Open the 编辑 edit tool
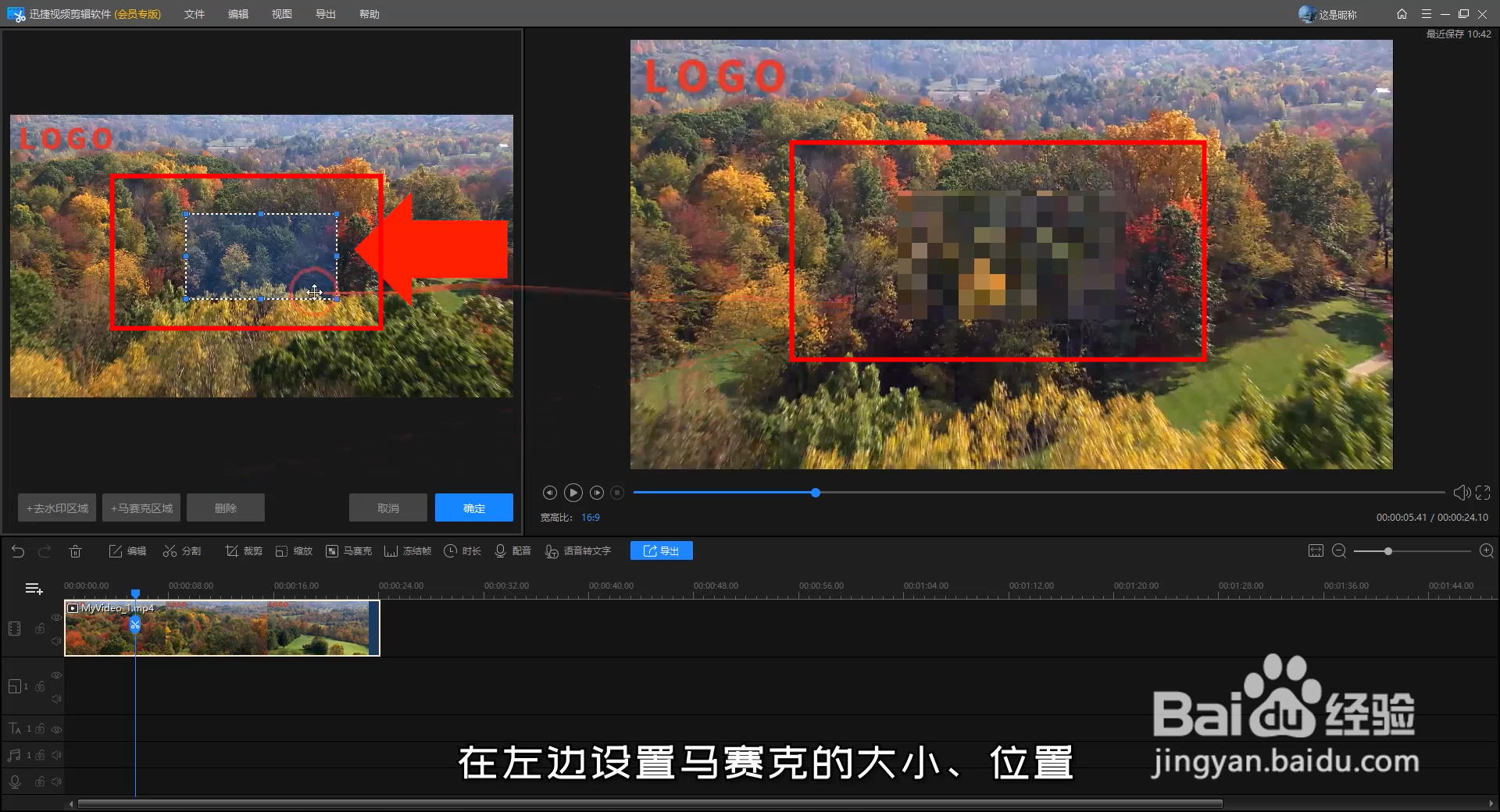 tap(127, 551)
